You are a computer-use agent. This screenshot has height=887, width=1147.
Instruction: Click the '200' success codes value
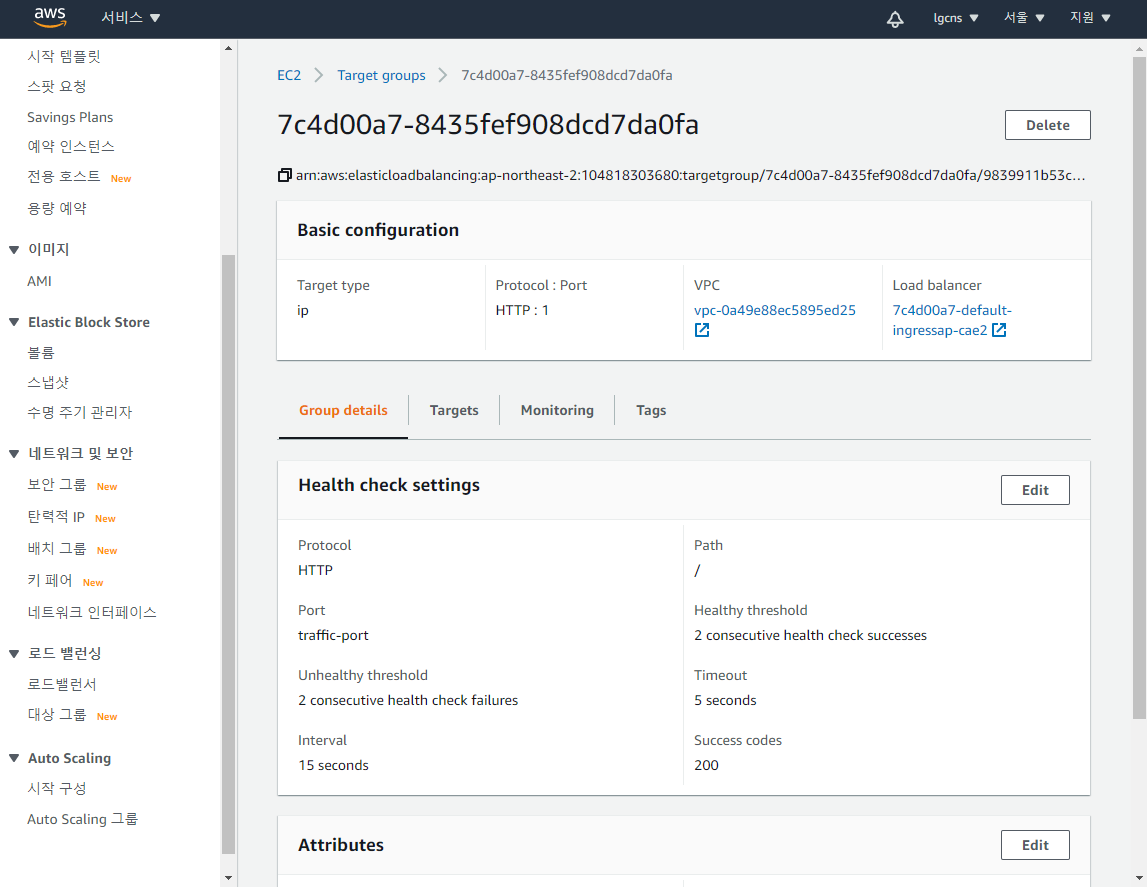(x=706, y=766)
